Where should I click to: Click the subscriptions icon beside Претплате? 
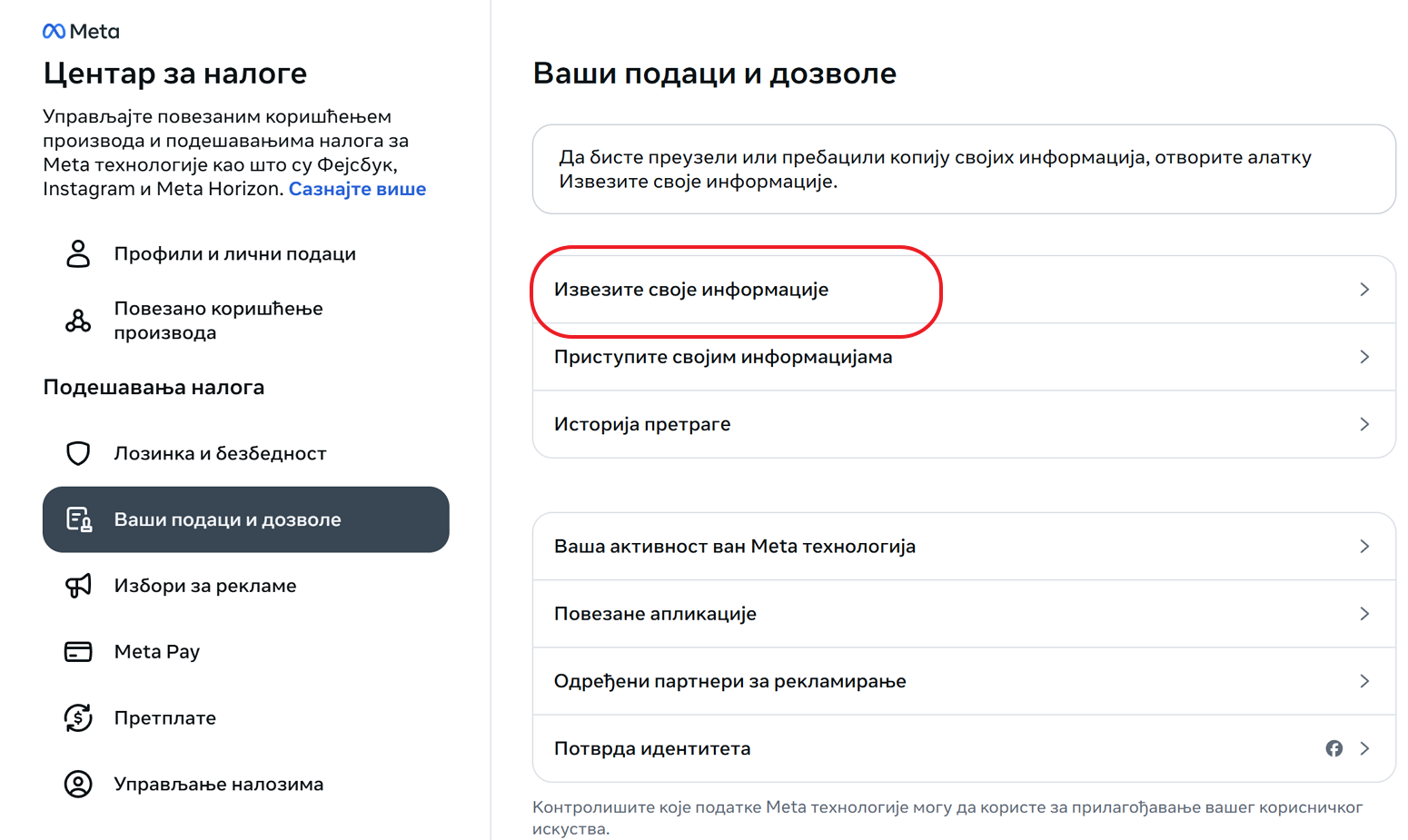[78, 718]
